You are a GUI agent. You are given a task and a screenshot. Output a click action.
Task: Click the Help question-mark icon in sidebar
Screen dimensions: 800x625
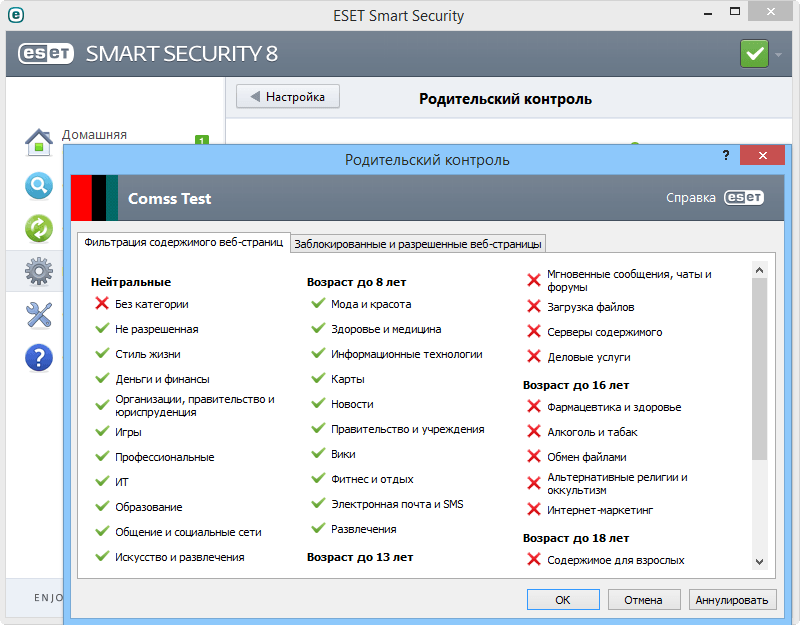point(38,357)
